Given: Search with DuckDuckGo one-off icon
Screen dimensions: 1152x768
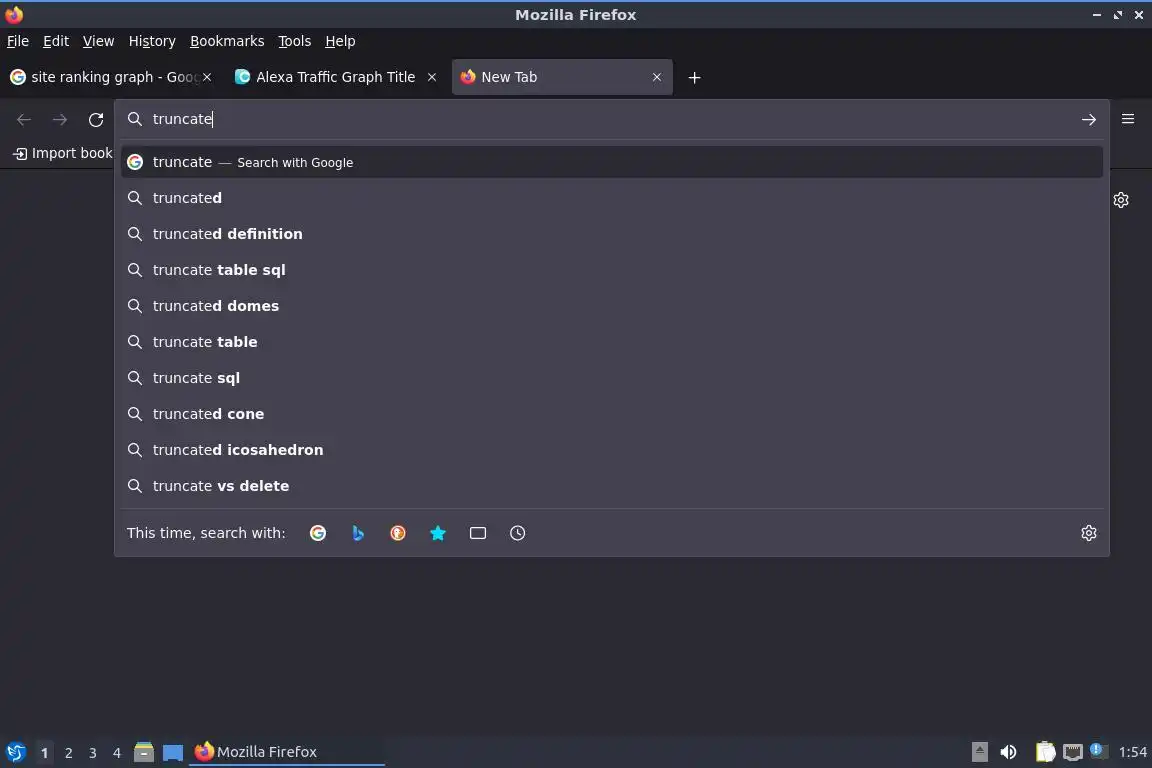Looking at the screenshot, I should click(397, 533).
